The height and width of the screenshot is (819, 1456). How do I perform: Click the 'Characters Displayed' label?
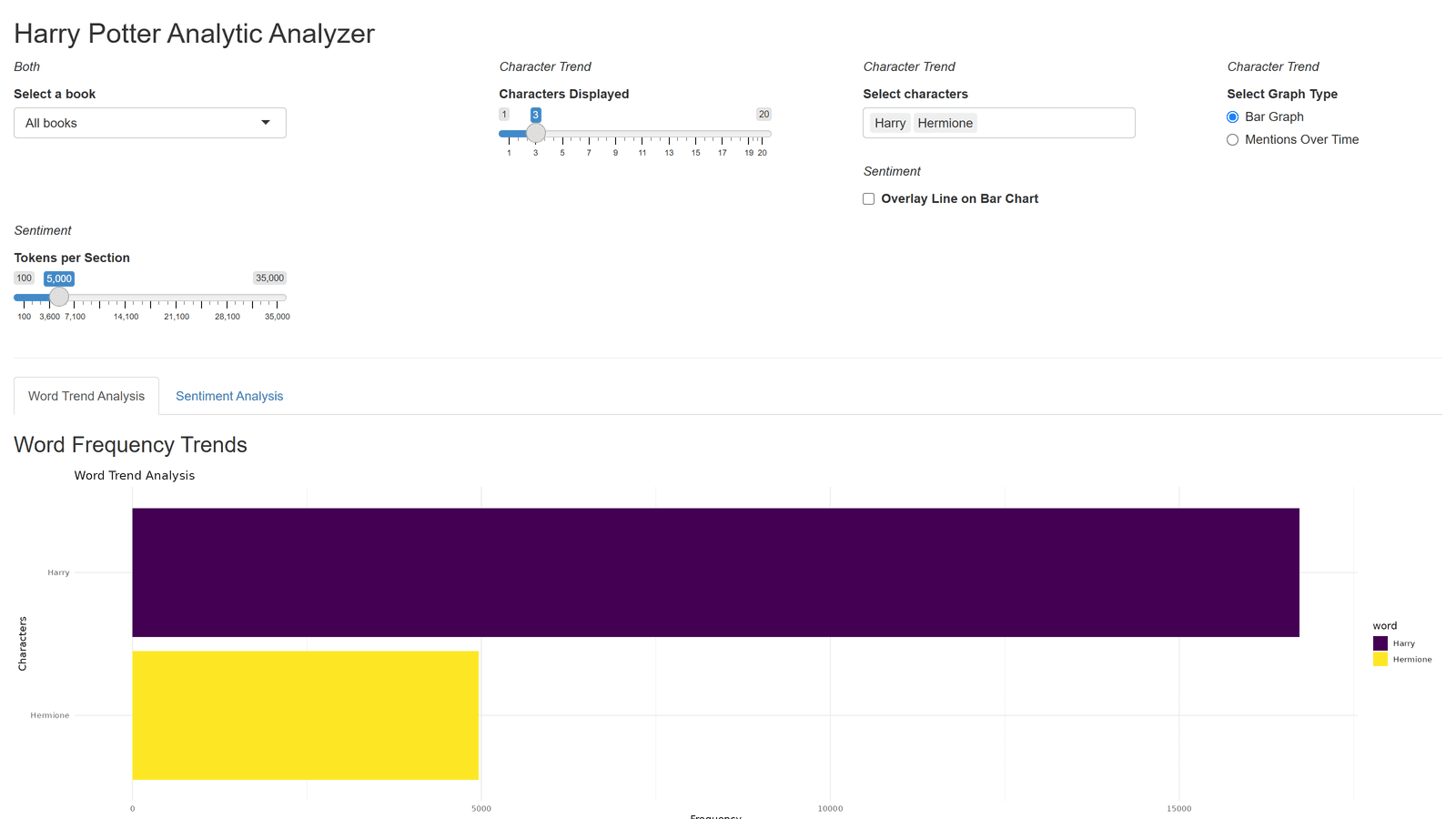(x=564, y=94)
